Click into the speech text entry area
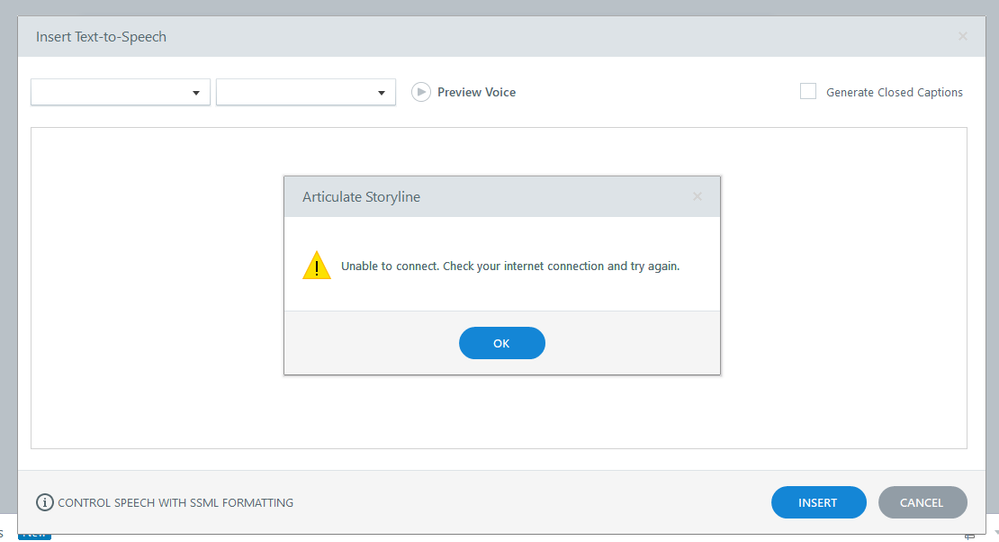Image resolution: width=999 pixels, height=542 pixels. pos(150,300)
